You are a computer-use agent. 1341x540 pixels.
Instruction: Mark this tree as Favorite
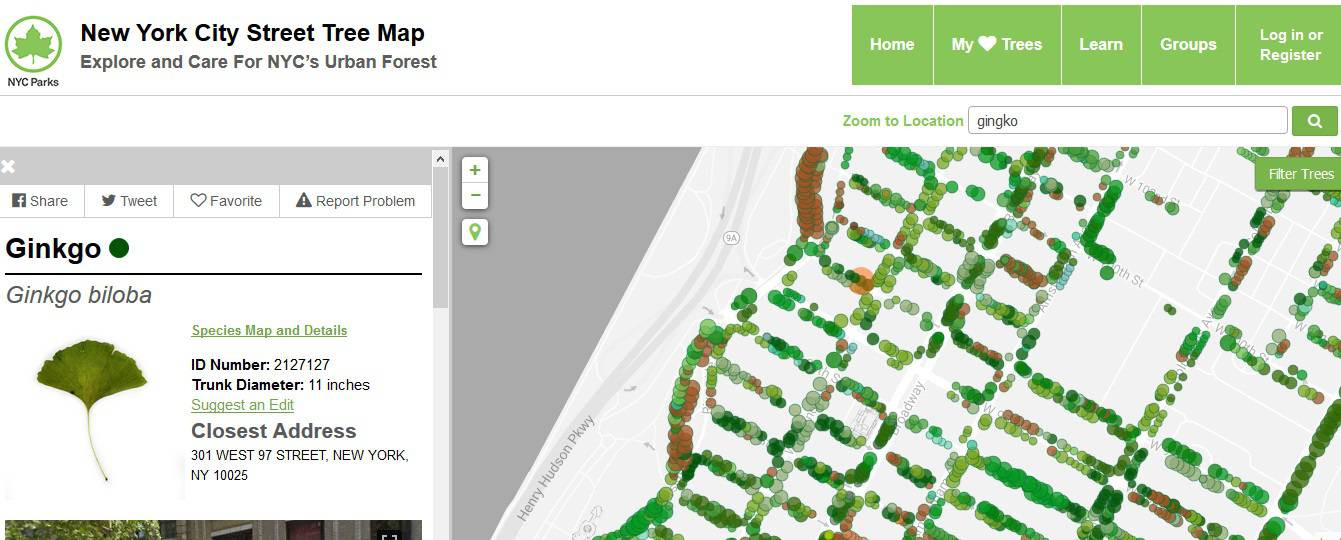coord(226,200)
